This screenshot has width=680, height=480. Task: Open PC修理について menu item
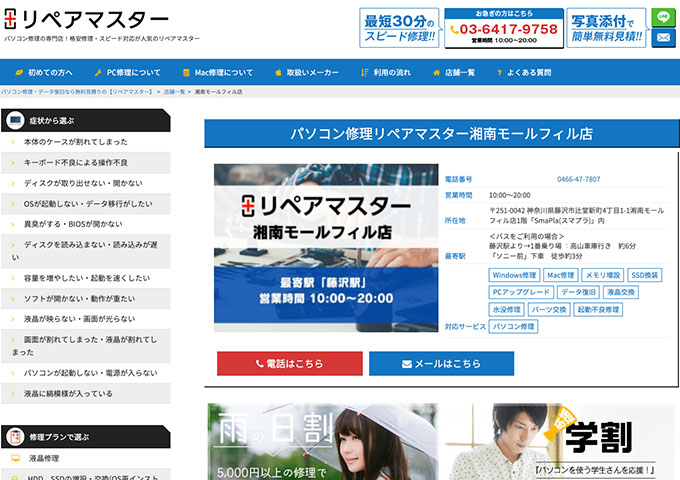(128, 72)
